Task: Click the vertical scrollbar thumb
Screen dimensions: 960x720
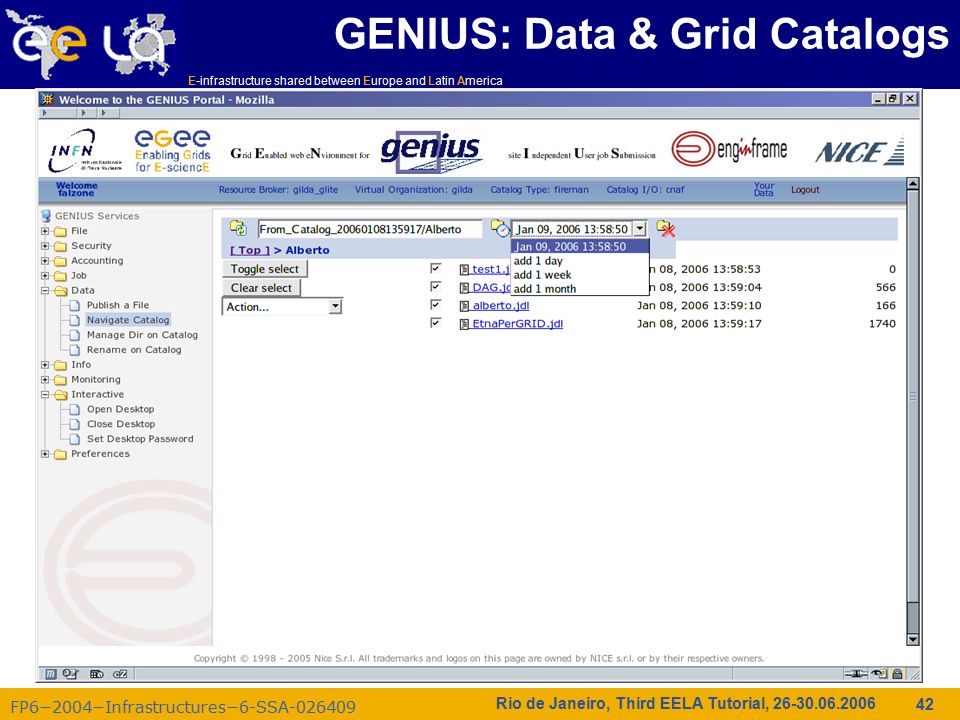Action: [913, 396]
